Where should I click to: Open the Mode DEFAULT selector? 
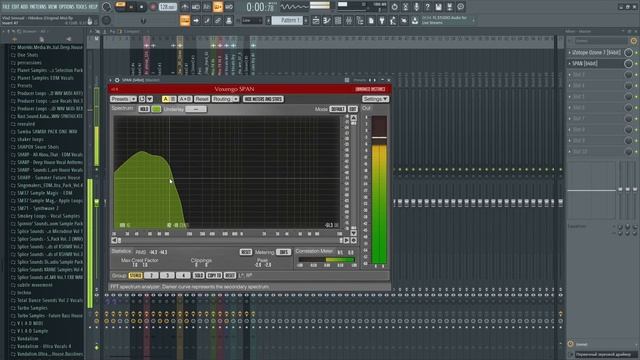click(x=338, y=109)
